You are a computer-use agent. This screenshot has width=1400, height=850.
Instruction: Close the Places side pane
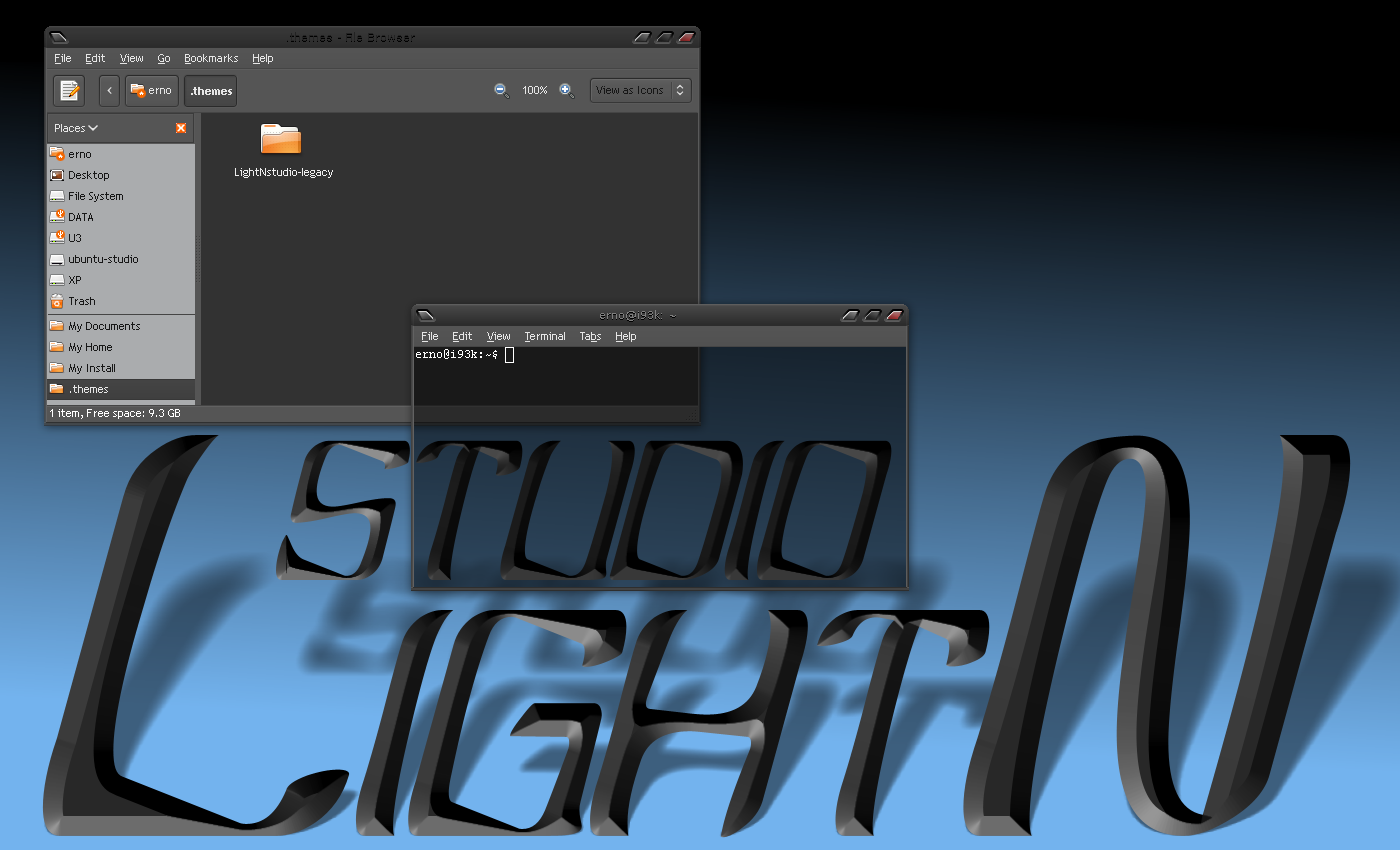(x=181, y=128)
